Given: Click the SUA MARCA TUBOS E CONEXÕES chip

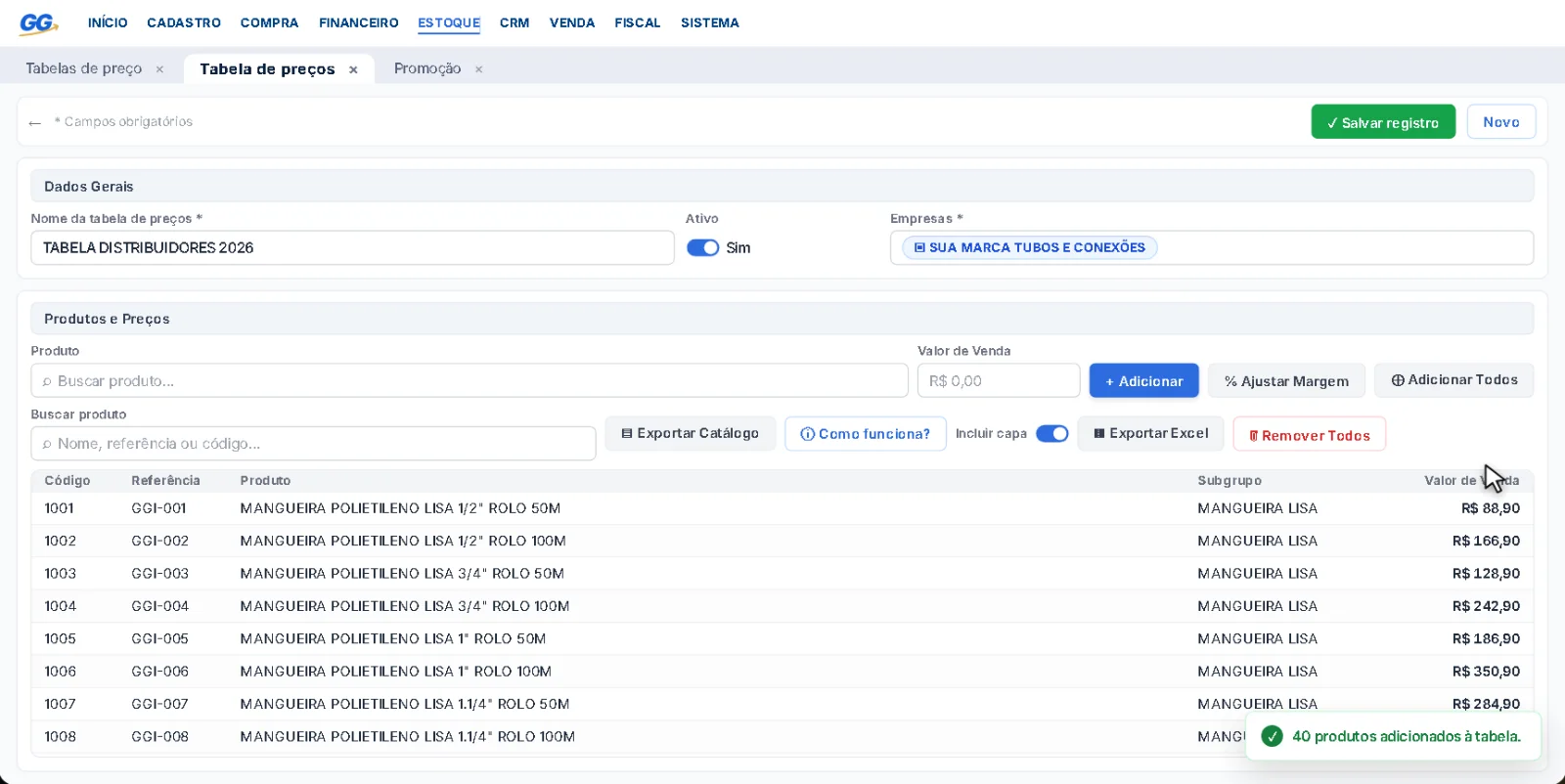Looking at the screenshot, I should (1029, 247).
